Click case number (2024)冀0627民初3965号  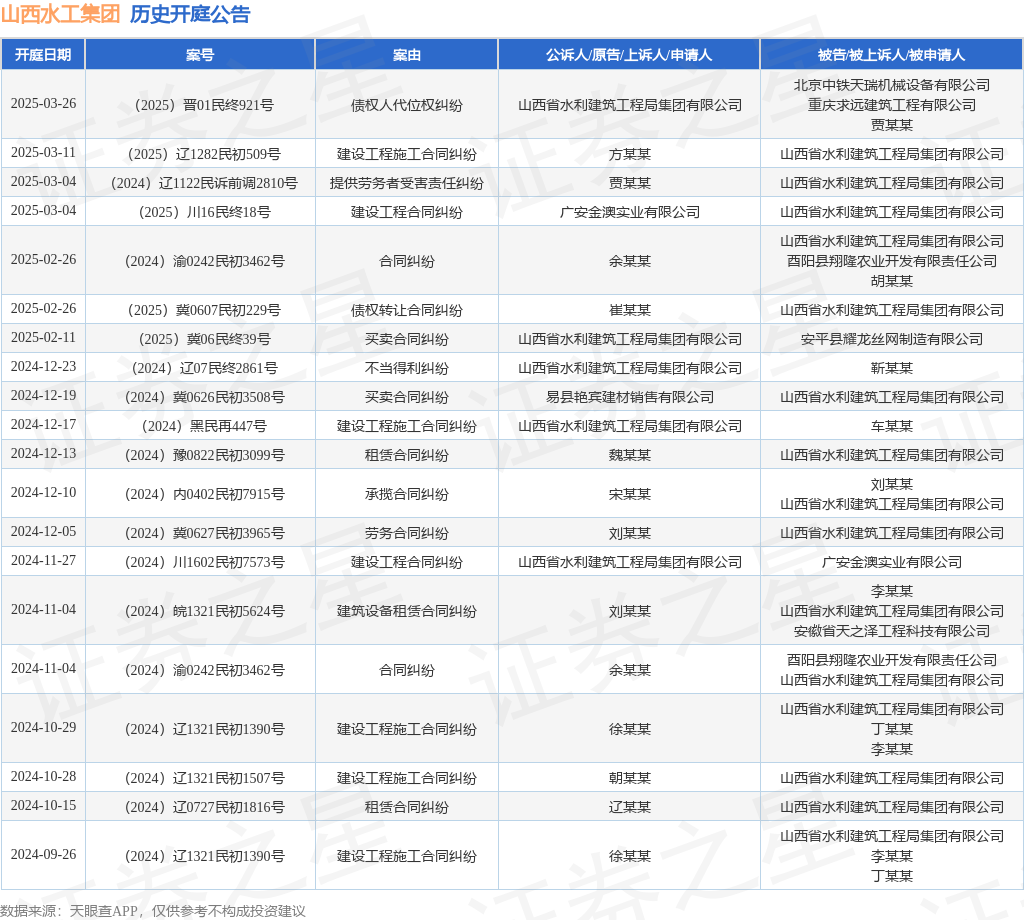[x=200, y=533]
